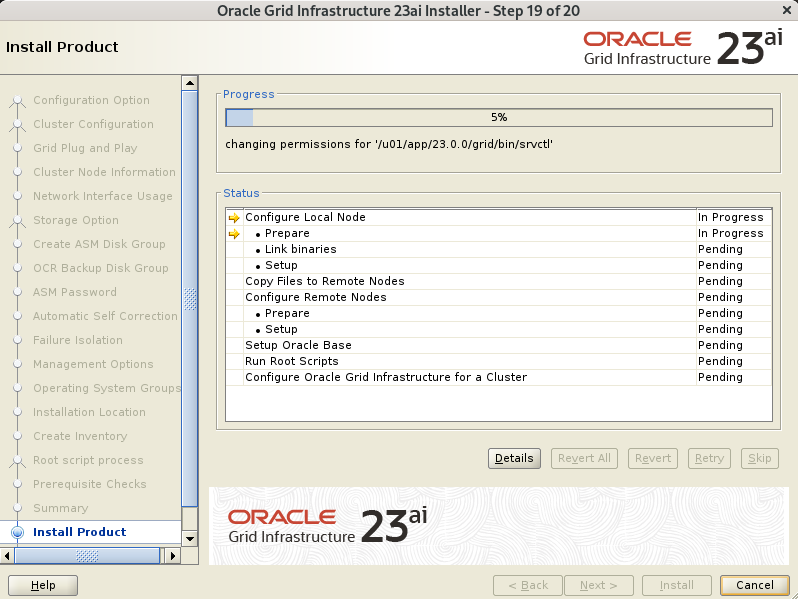
Task: Click the 5% progress bar
Action: 499,118
